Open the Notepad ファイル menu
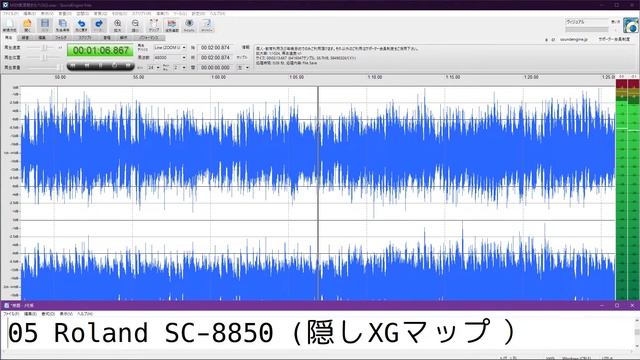 point(11,314)
